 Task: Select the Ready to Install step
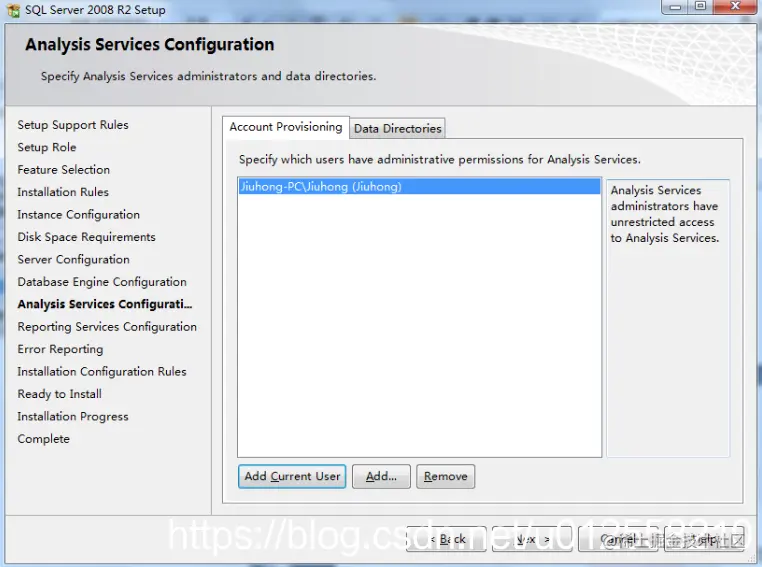(x=60, y=394)
